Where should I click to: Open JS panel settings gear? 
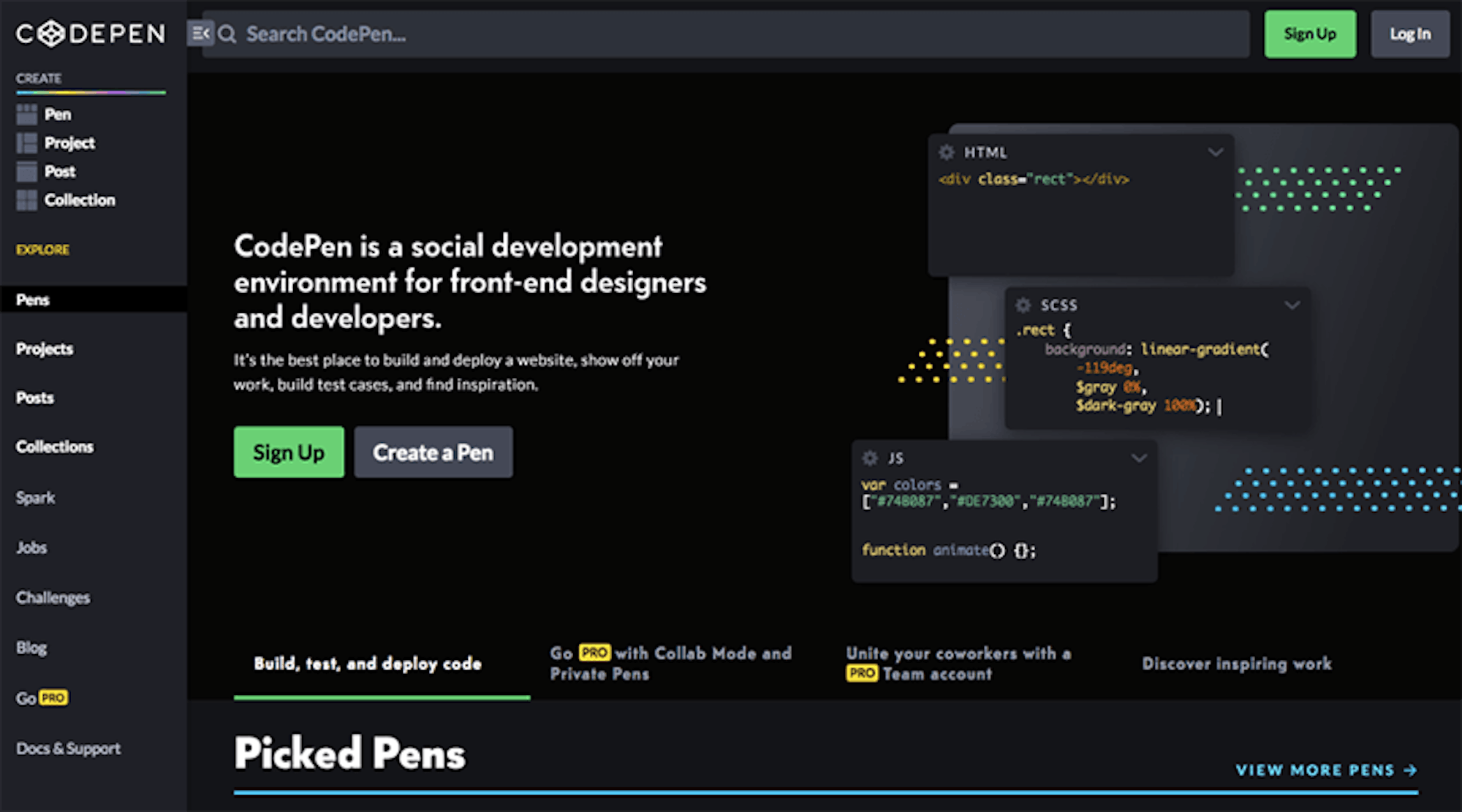coord(870,458)
